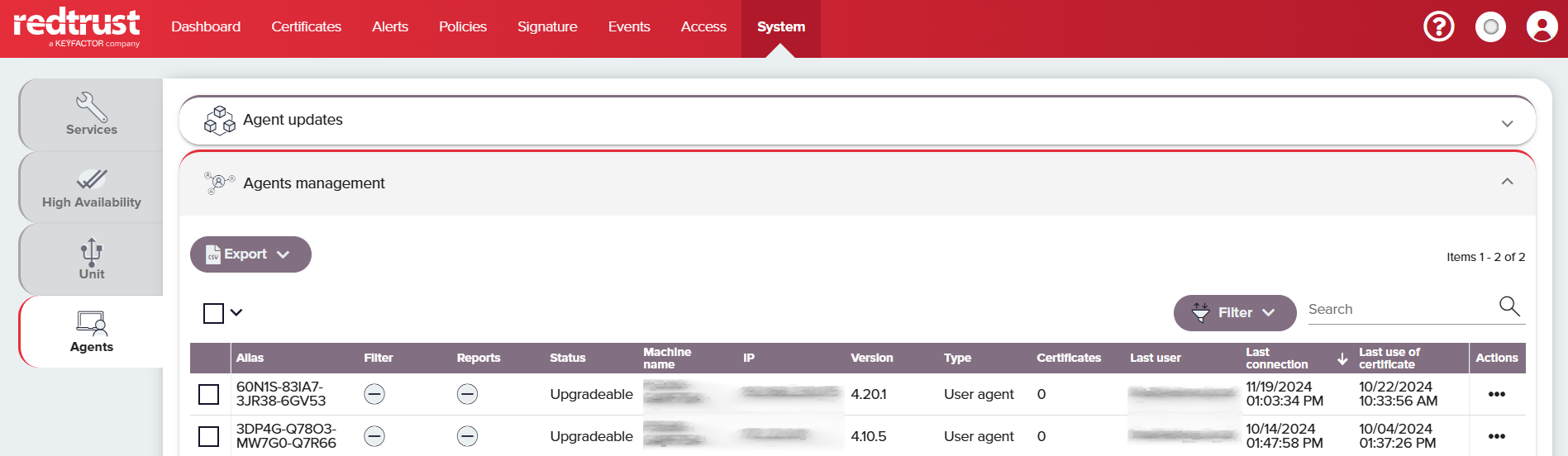Click last use 10/22/2024 10:33:56 AM
The width and height of the screenshot is (1568, 456).
click(x=1399, y=394)
